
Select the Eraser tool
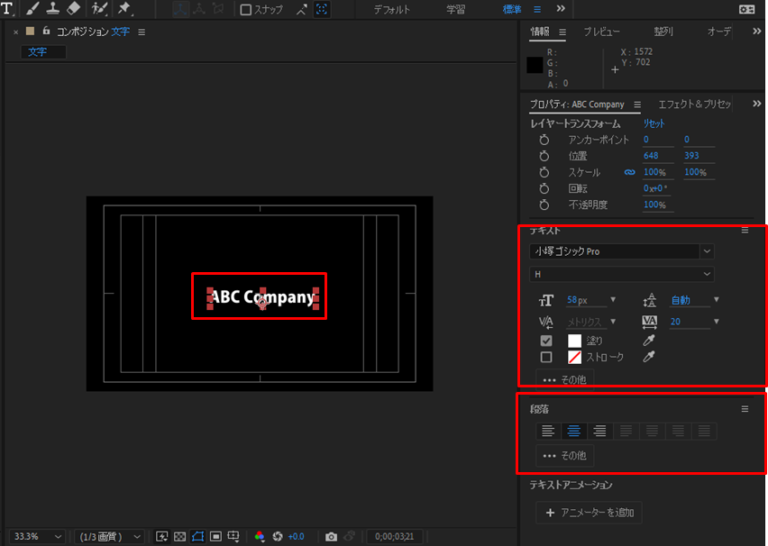[73, 9]
